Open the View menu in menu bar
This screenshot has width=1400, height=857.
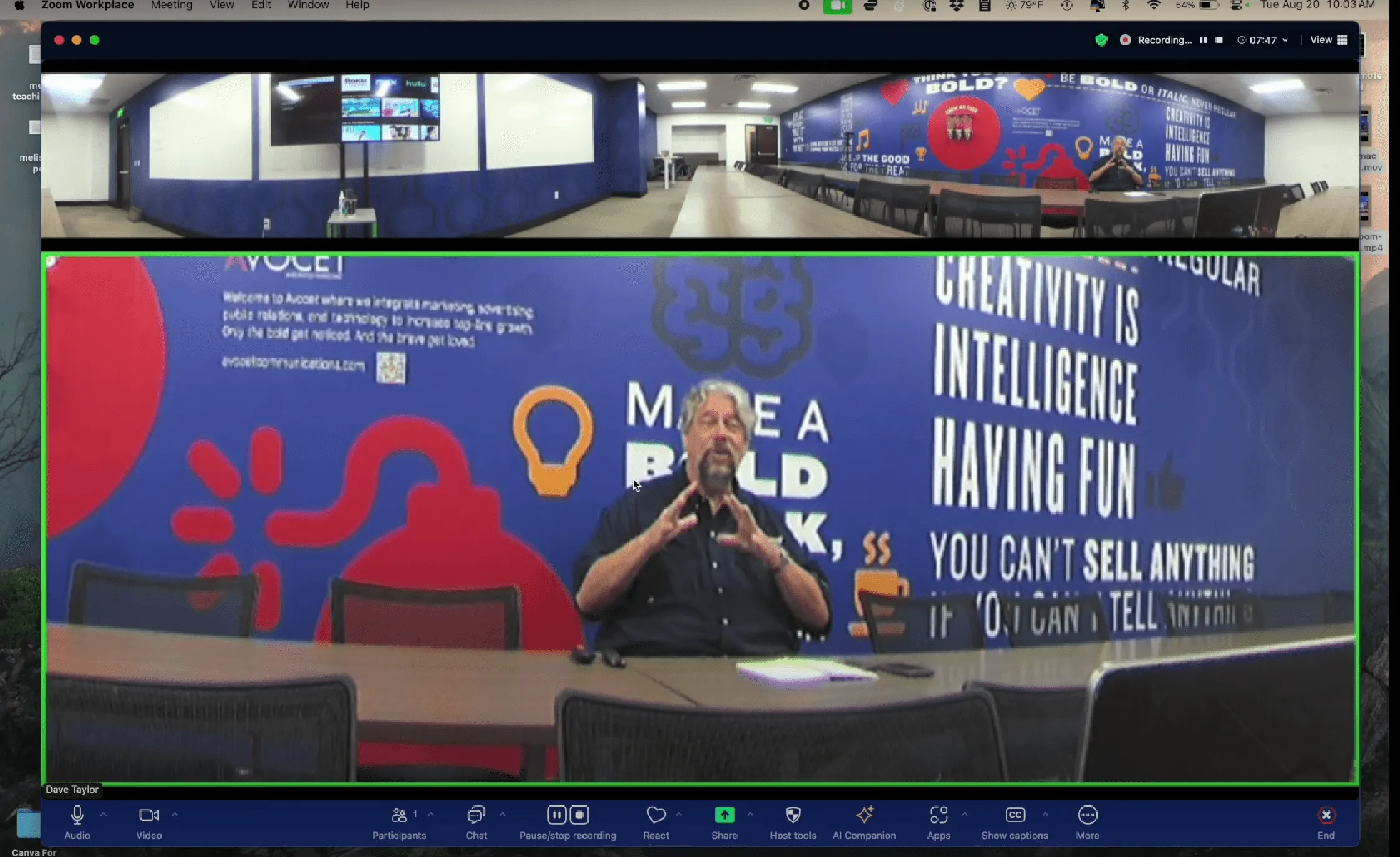coord(221,5)
